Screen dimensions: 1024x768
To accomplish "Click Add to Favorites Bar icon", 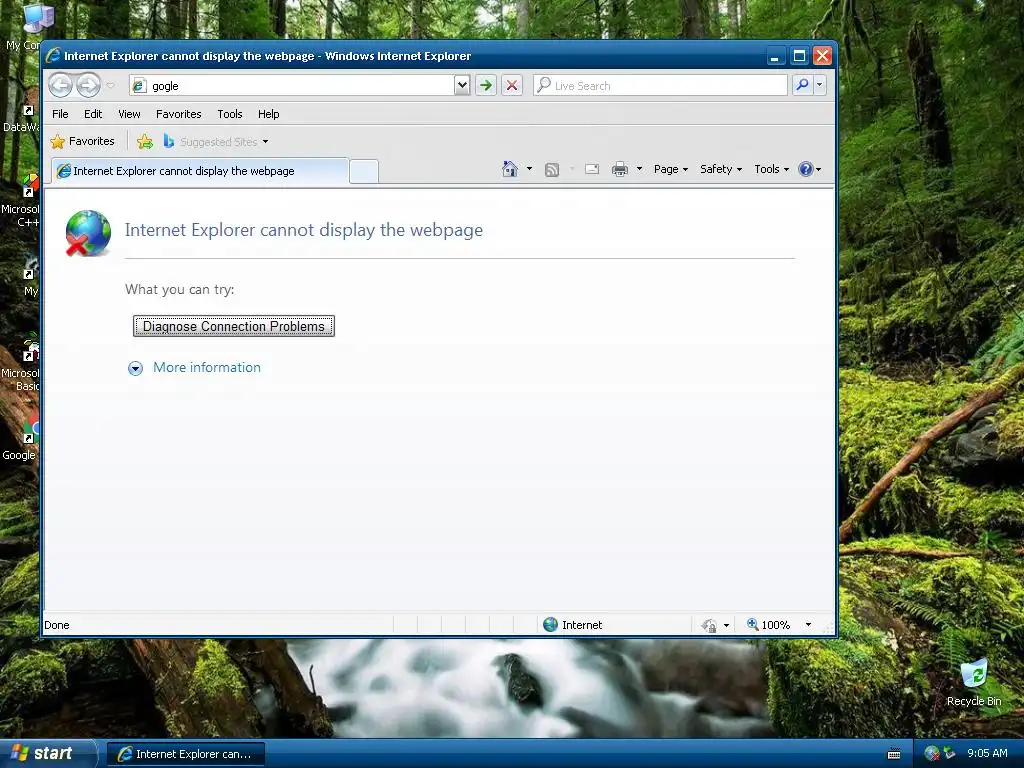I will (x=145, y=141).
